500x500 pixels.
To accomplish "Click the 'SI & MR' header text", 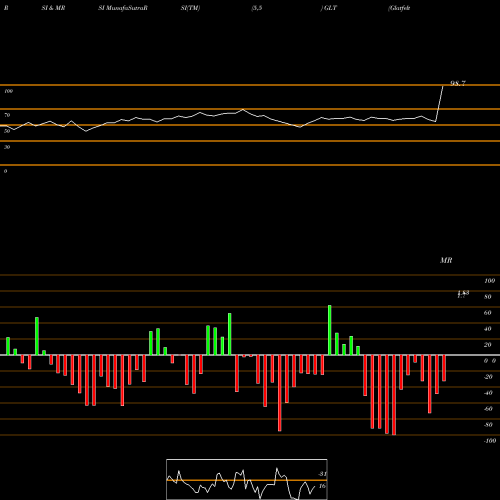I will tap(53, 8).
